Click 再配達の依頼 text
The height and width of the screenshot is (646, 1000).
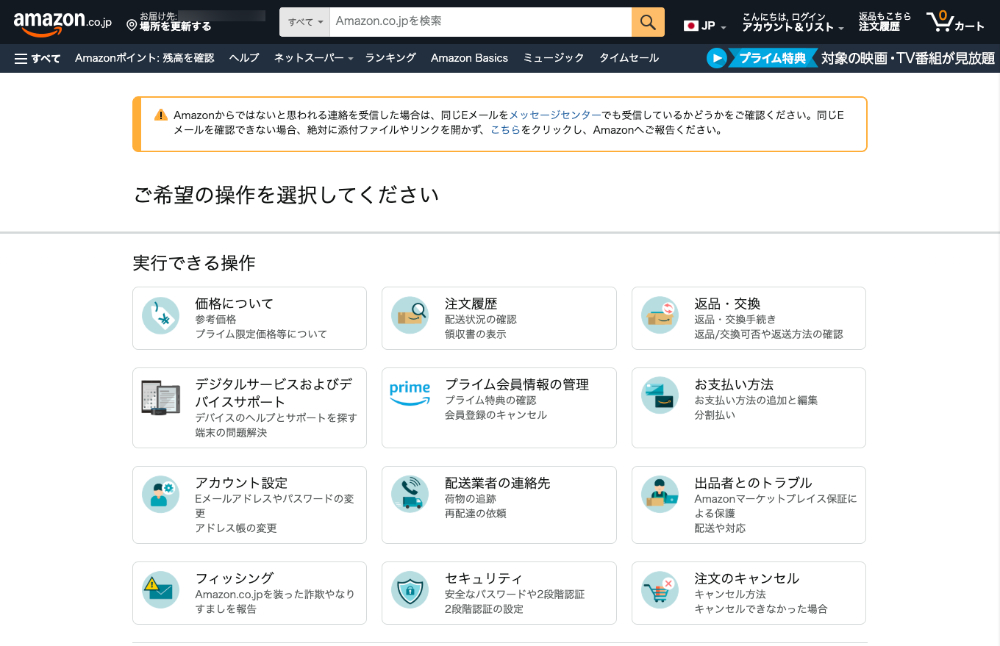[475, 513]
